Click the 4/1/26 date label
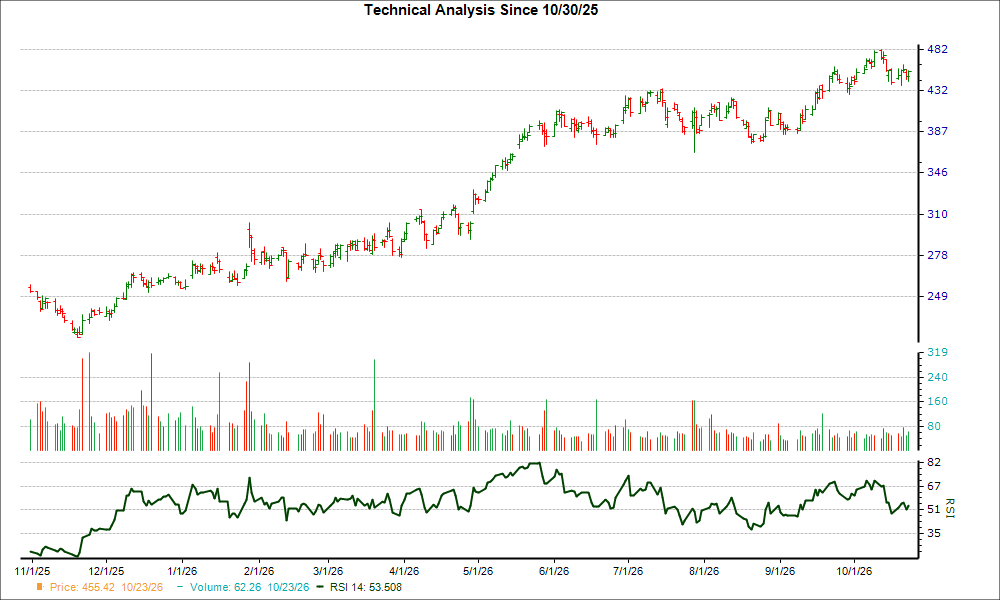Screen dimensions: 1000x600 [x=404, y=571]
